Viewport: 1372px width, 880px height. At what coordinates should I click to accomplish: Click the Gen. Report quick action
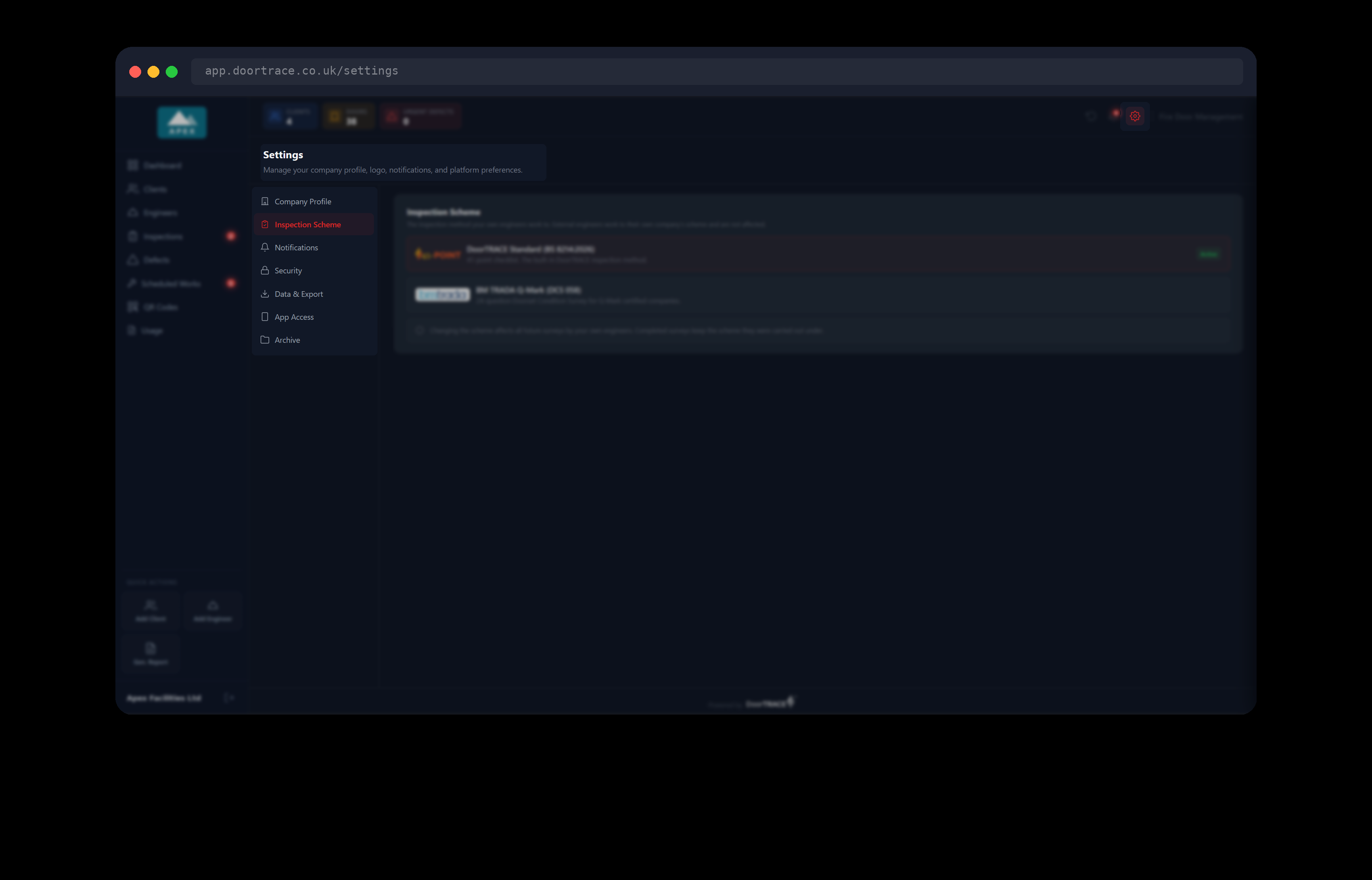pos(151,654)
